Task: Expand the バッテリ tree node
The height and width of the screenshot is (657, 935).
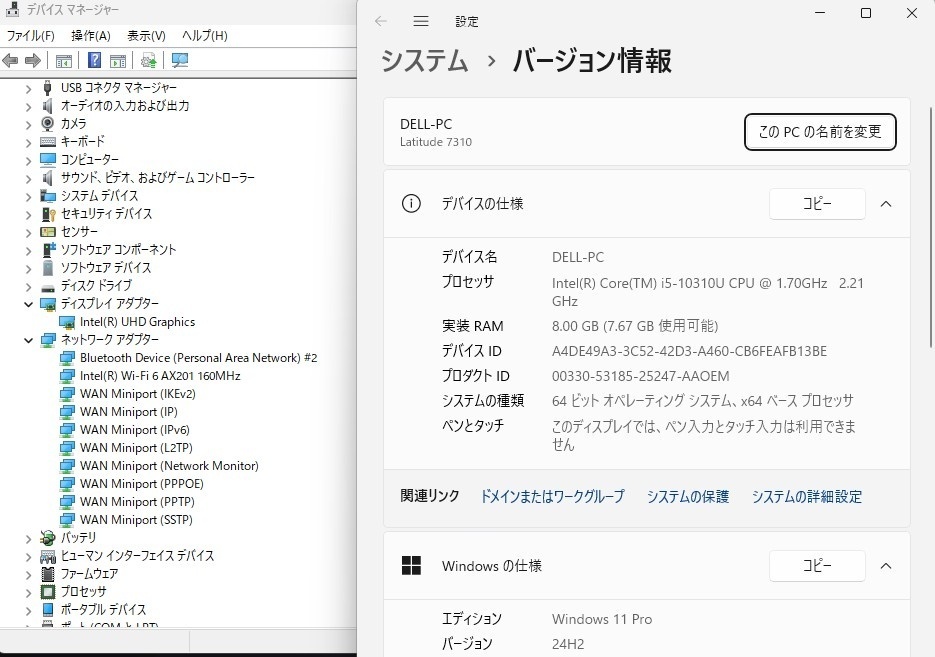Action: coord(28,539)
